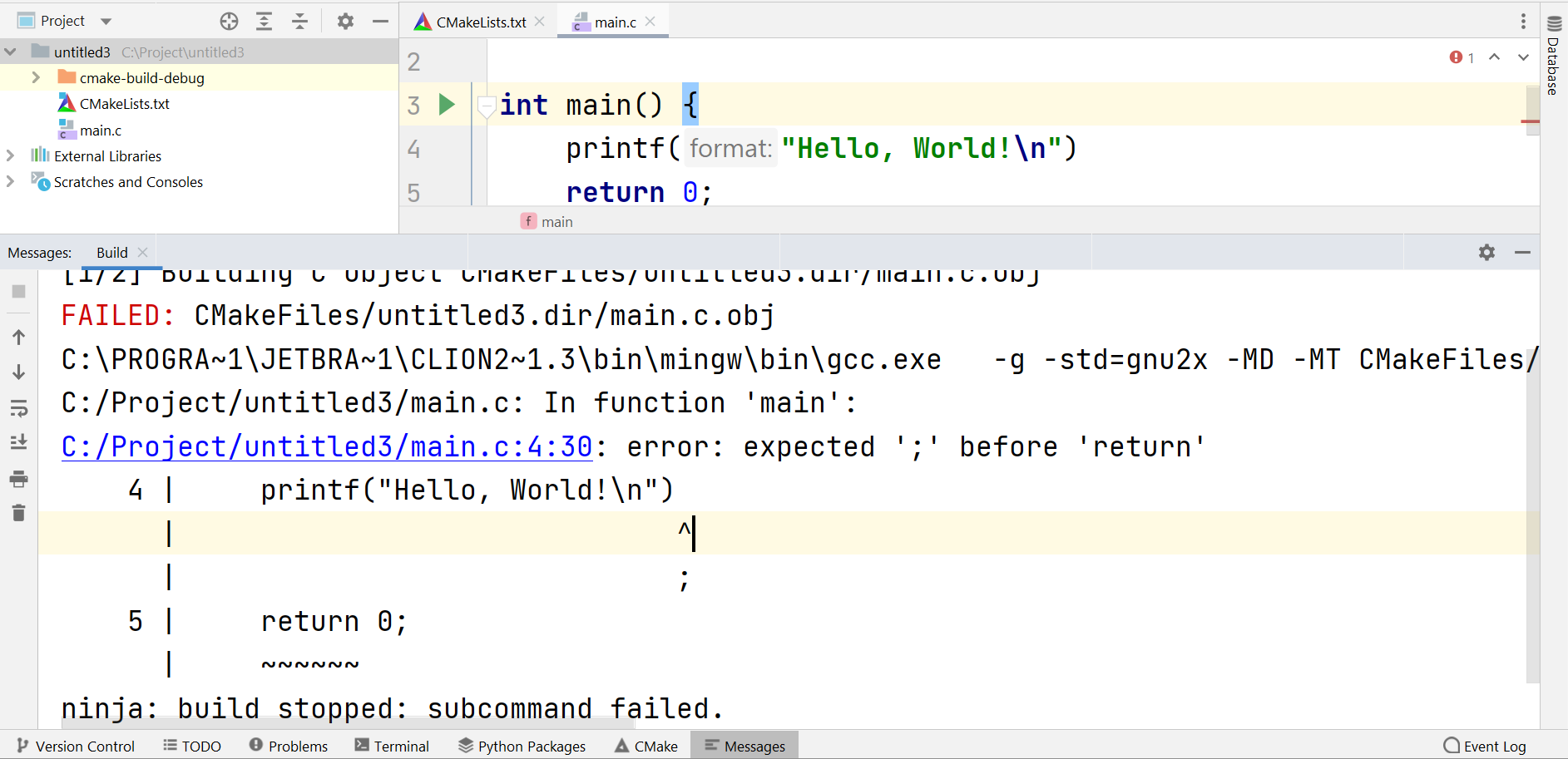
Task: Clear build output with the trash icon
Action: pos(18,513)
